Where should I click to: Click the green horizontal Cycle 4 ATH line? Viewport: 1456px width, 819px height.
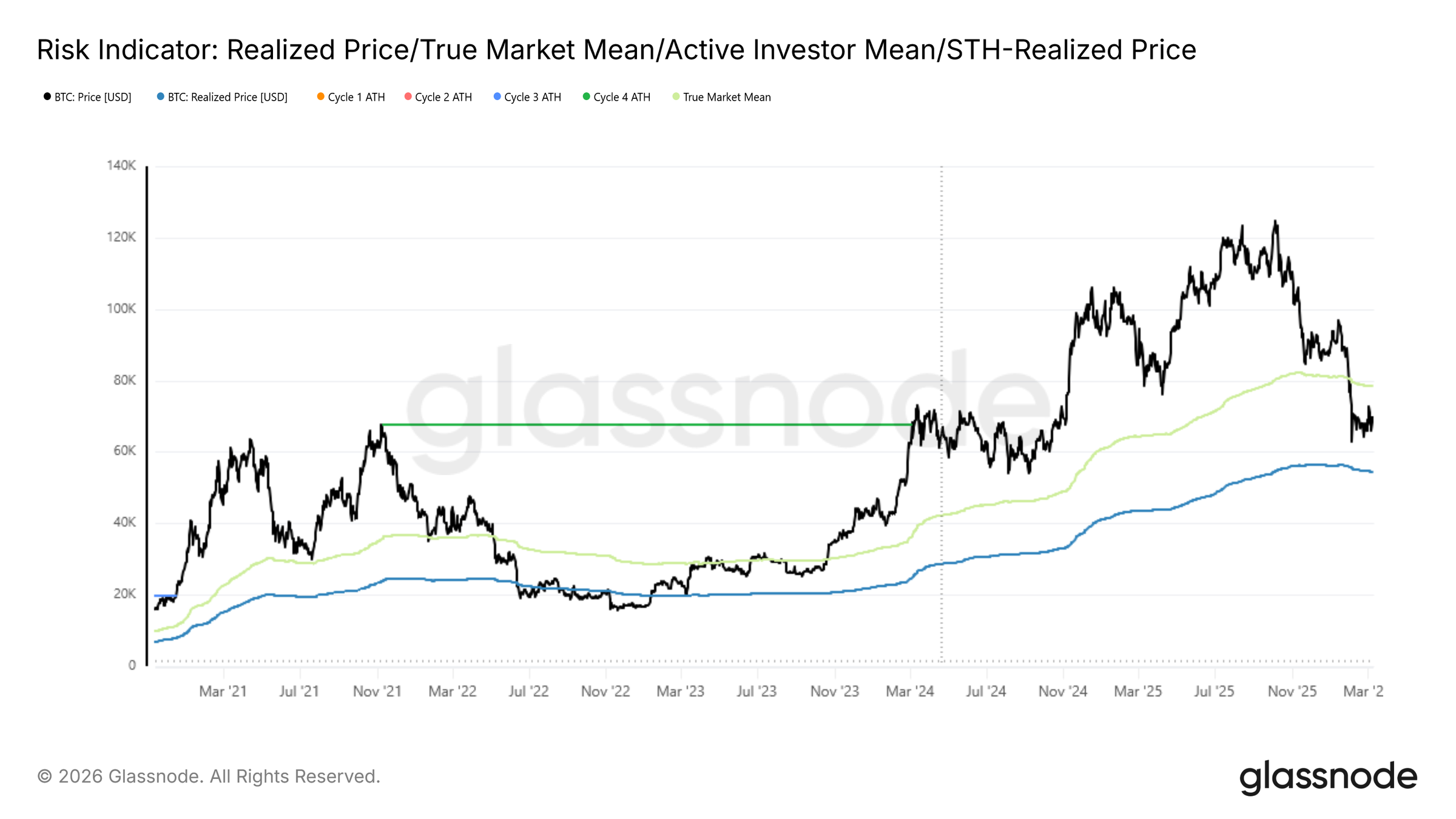coord(607,425)
